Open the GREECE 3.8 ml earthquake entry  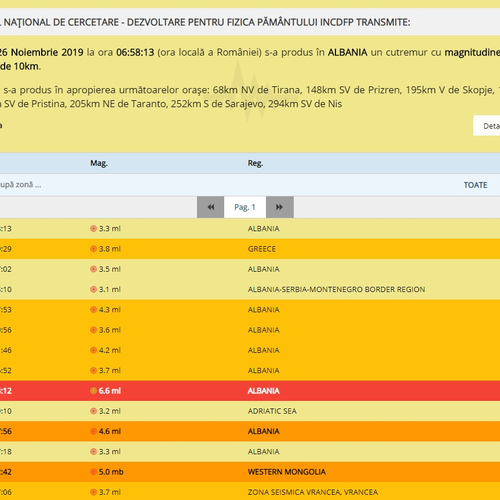(x=250, y=249)
